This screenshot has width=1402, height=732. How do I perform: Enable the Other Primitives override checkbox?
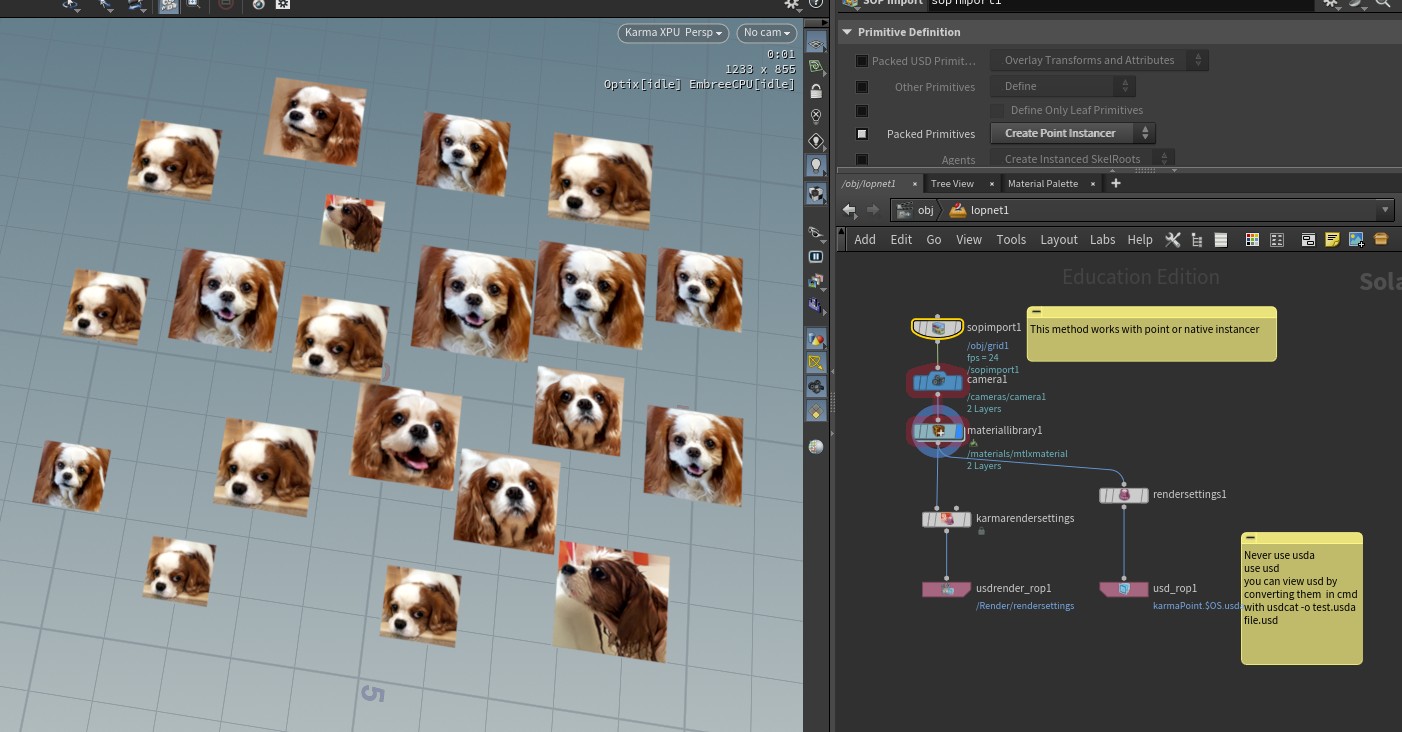tap(862, 87)
